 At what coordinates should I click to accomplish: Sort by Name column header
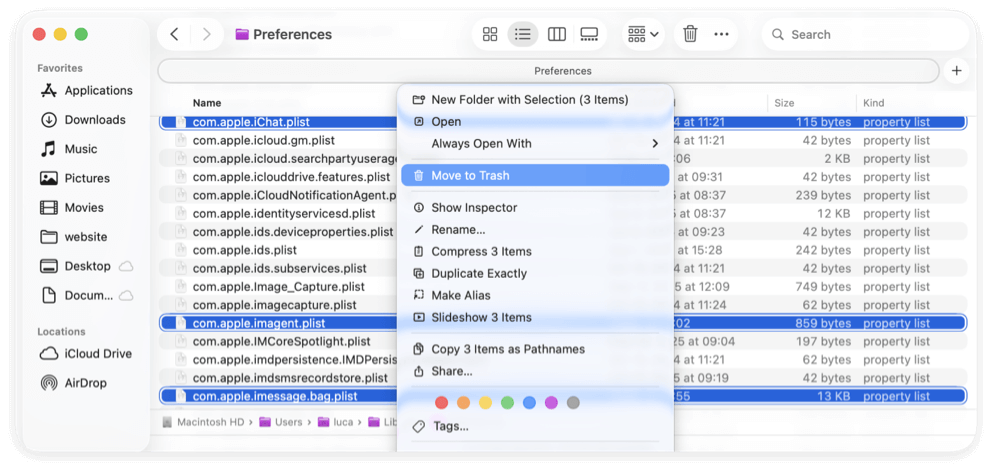(x=207, y=103)
